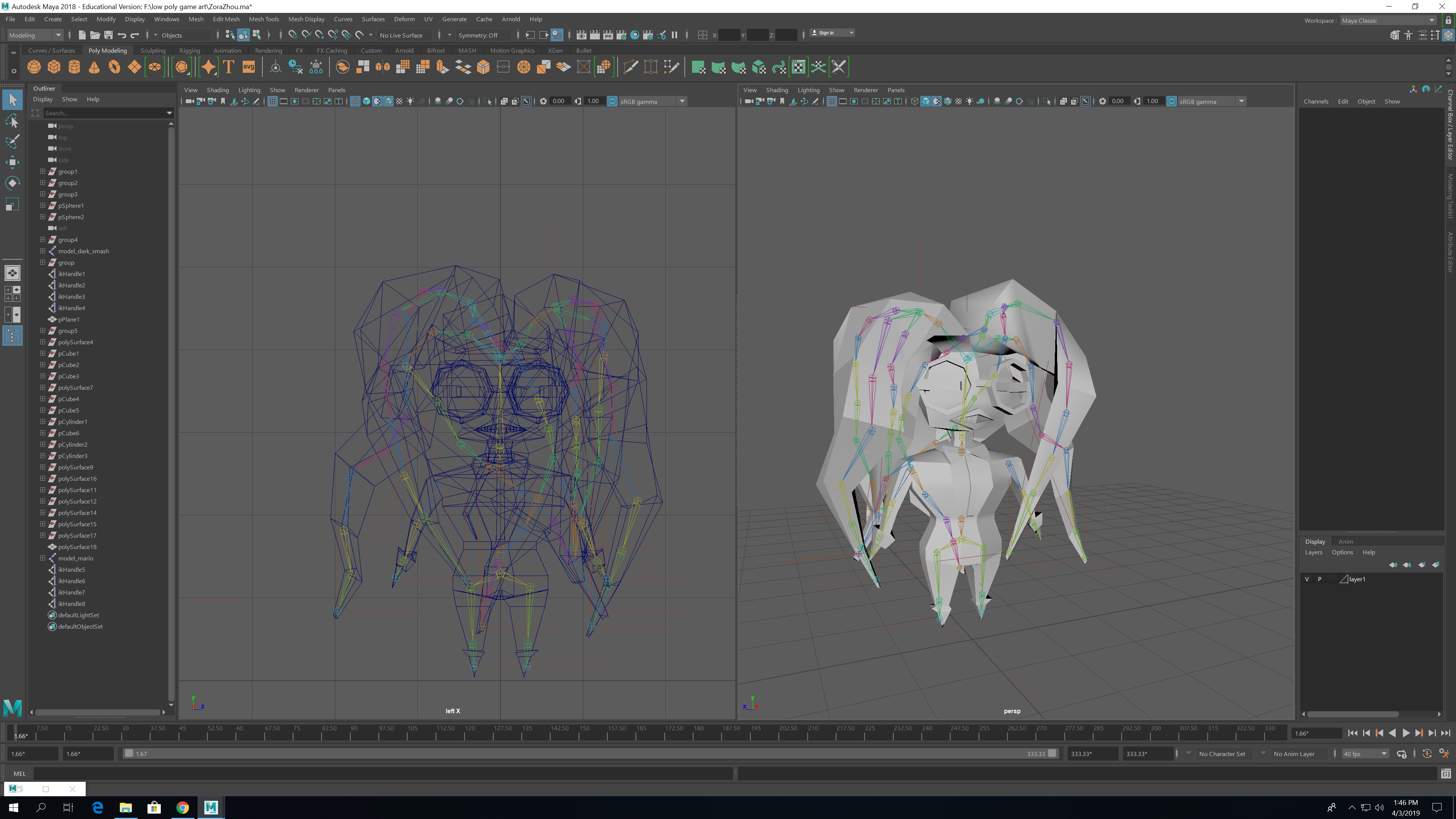
Task: Click the Symmetry: Off button
Action: tap(478, 35)
